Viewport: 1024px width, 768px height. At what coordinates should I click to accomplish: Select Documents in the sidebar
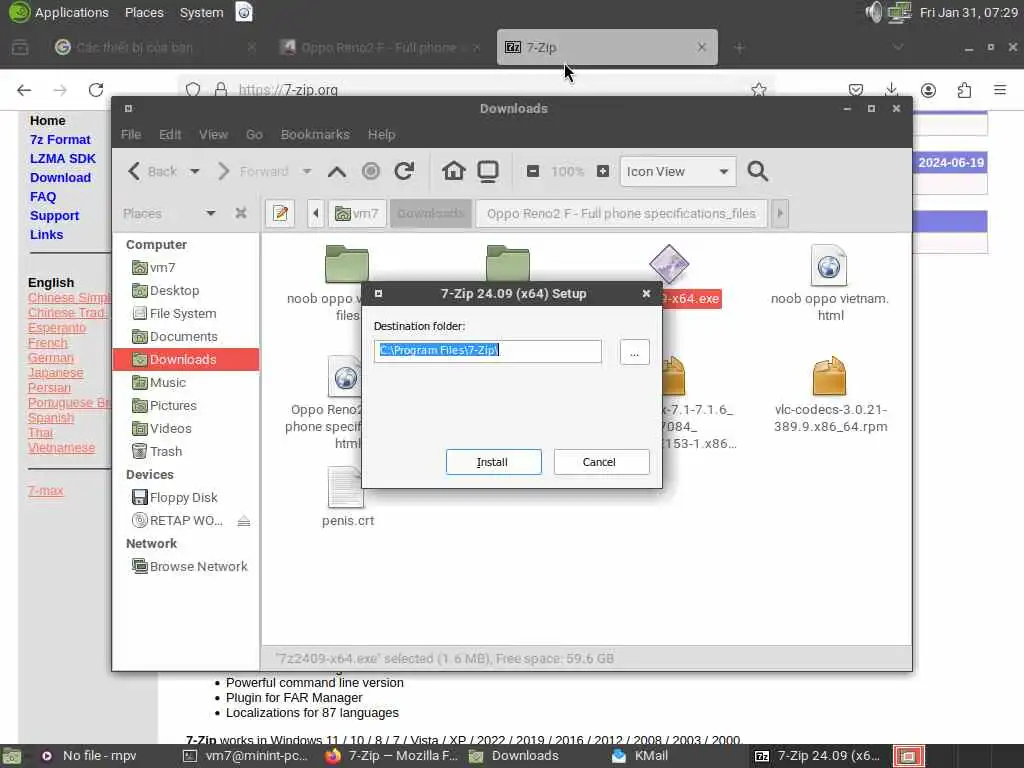[x=186, y=336]
